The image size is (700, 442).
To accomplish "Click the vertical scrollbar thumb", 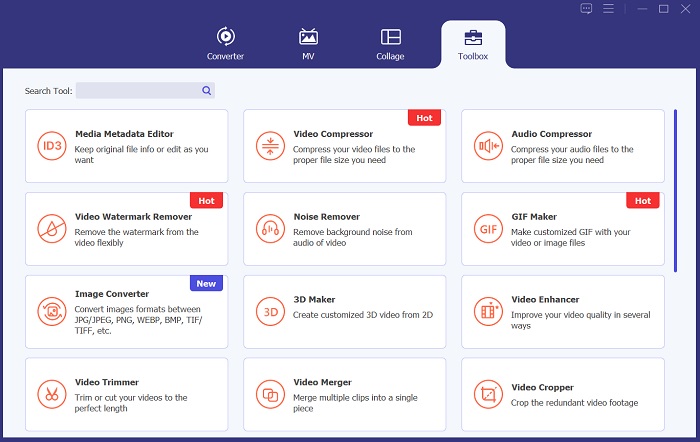I will pos(675,191).
